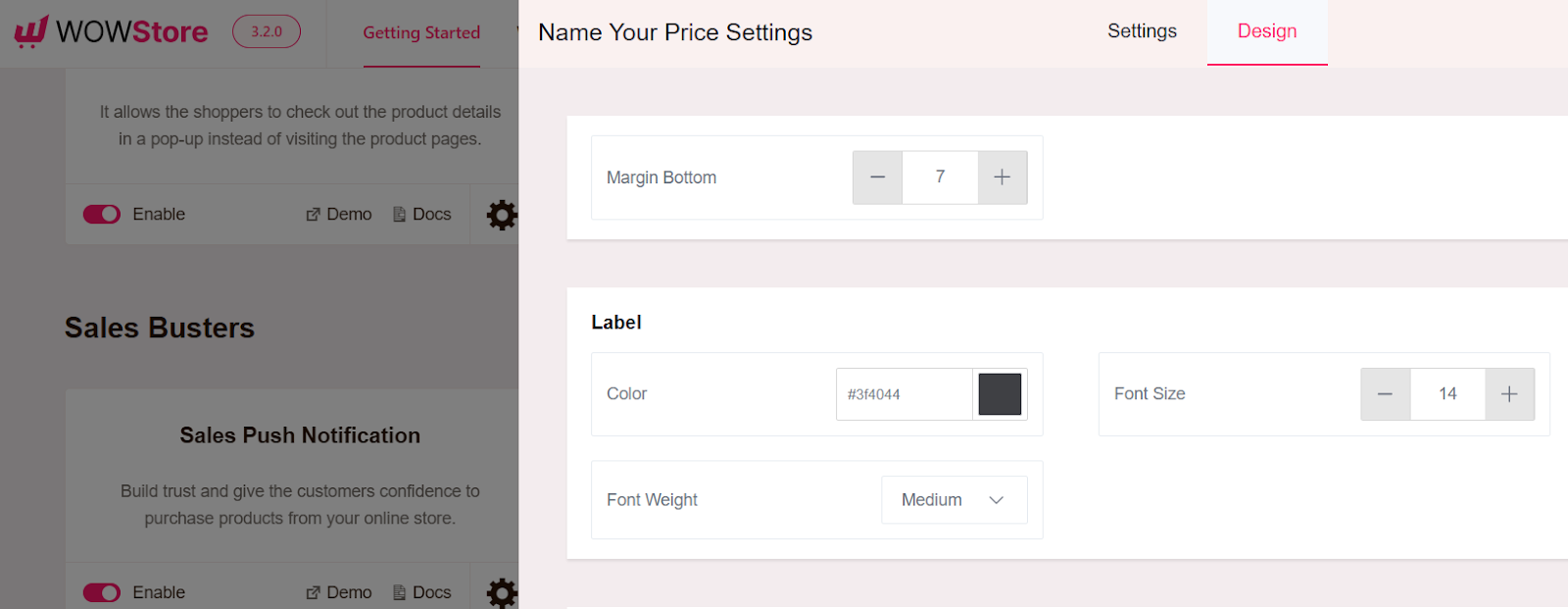
Task: Open settings gear for Quick View feature
Action: pos(502,214)
